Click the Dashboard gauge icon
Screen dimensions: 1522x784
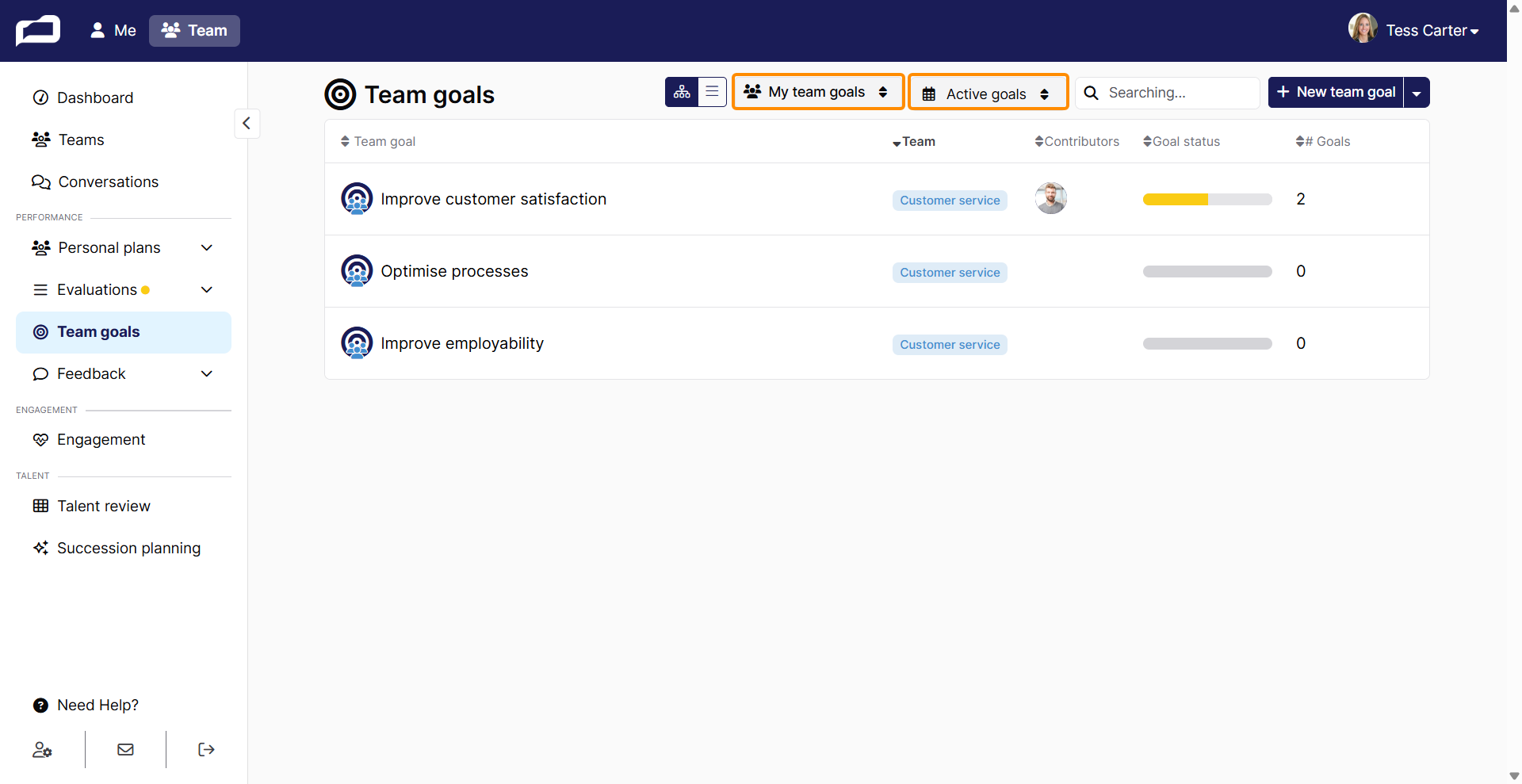point(40,98)
